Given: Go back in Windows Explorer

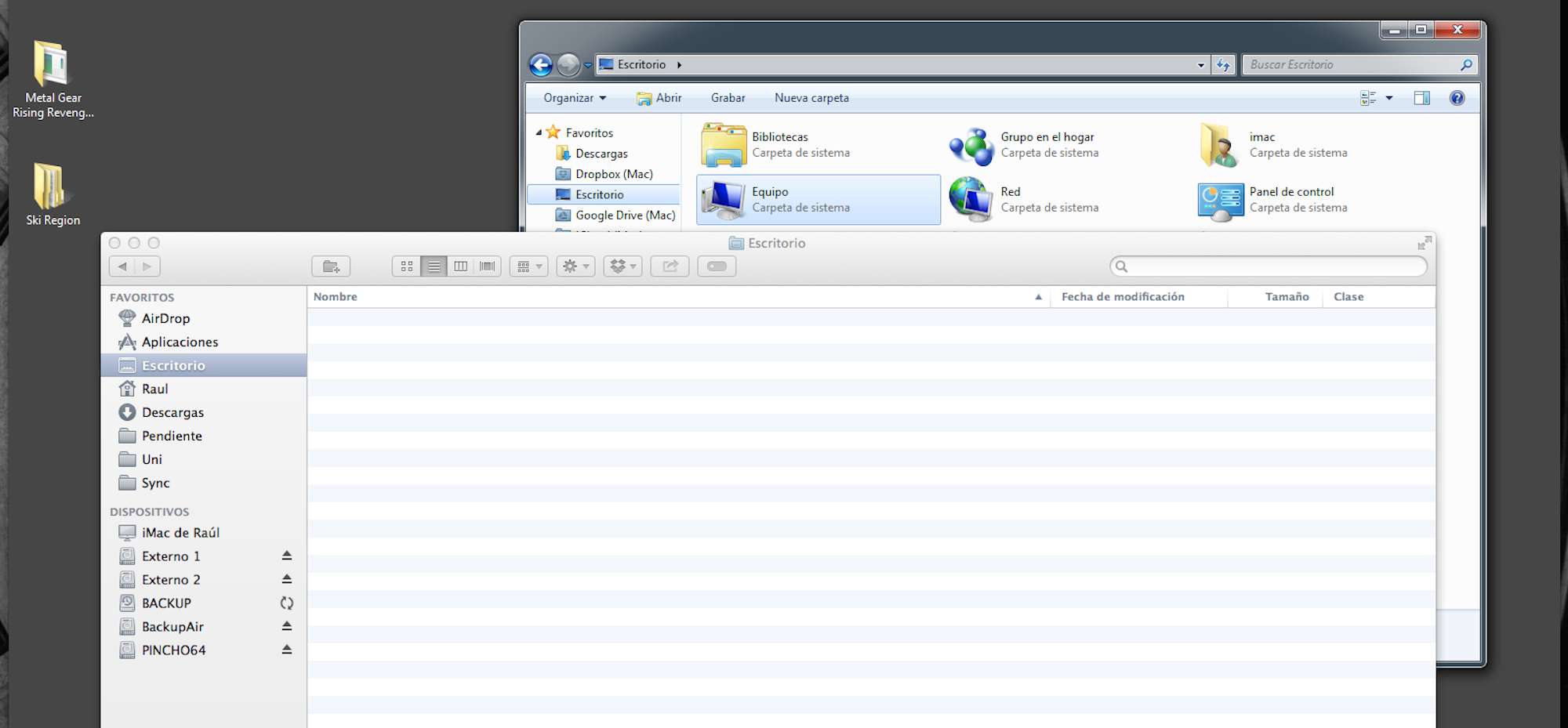Looking at the screenshot, I should 541,65.
